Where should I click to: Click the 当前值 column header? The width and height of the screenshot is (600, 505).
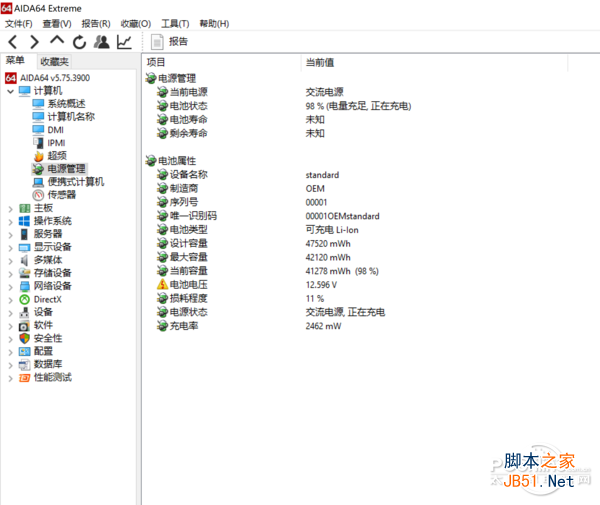coord(320,62)
